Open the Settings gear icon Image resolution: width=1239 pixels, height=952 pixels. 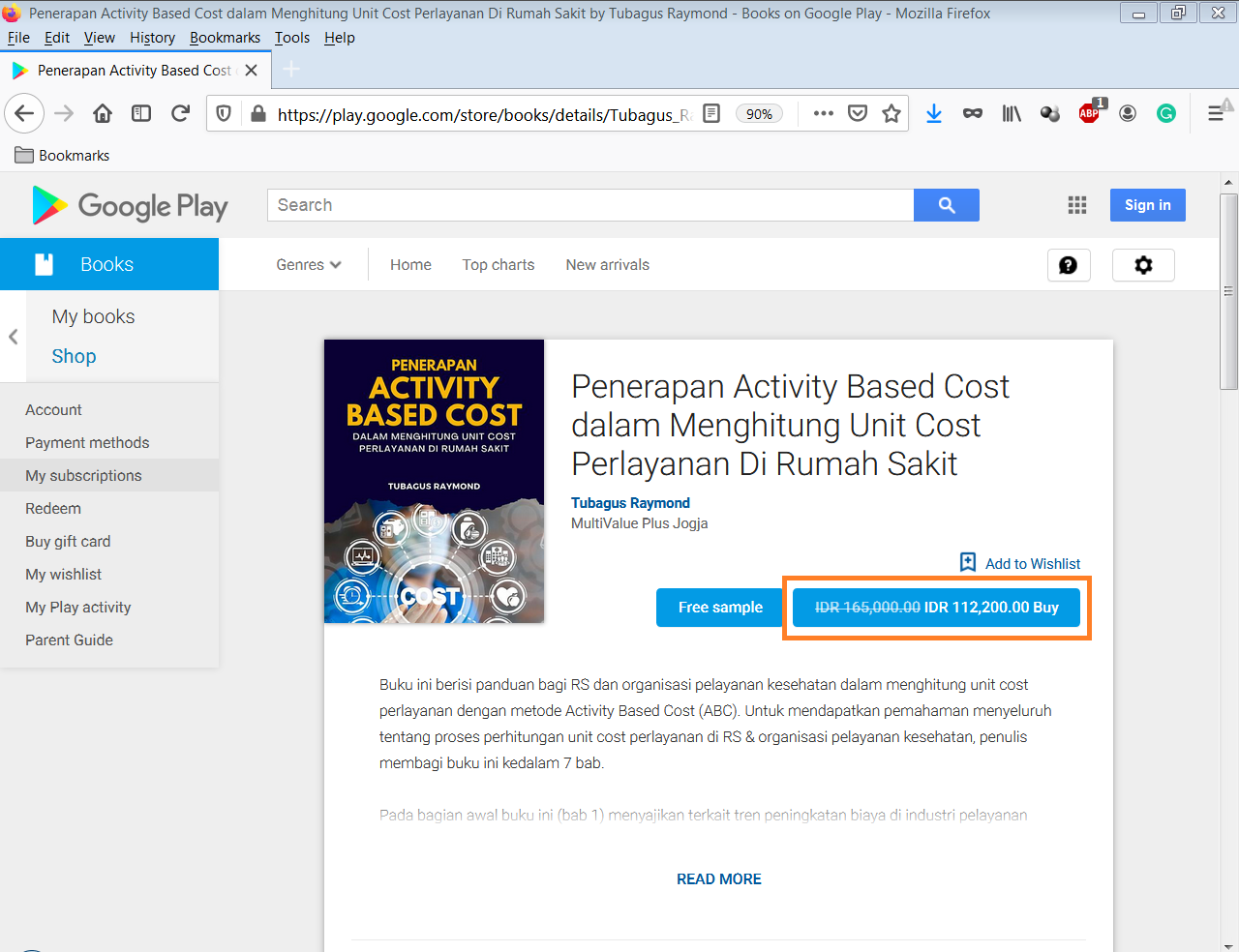[1143, 265]
